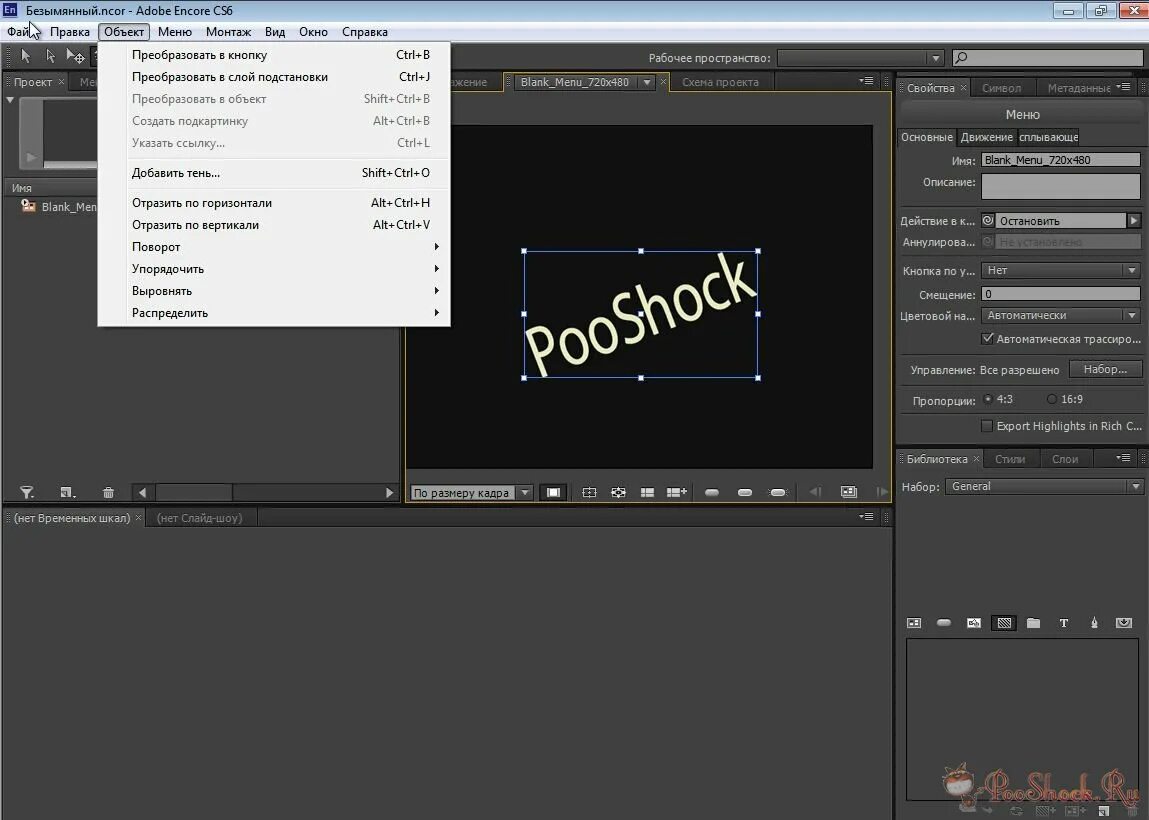Toggle backgrounds filter in Library
1149x820 pixels.
[x=1004, y=623]
